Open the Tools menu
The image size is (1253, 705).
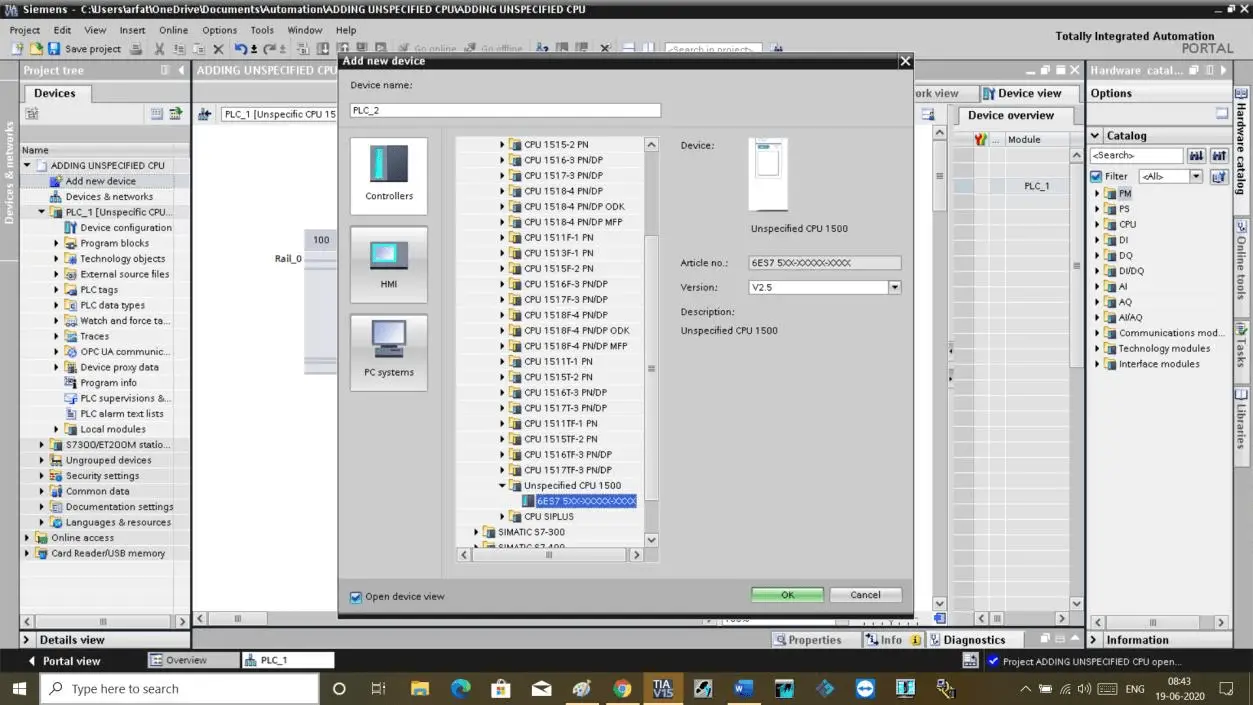pyautogui.click(x=262, y=30)
